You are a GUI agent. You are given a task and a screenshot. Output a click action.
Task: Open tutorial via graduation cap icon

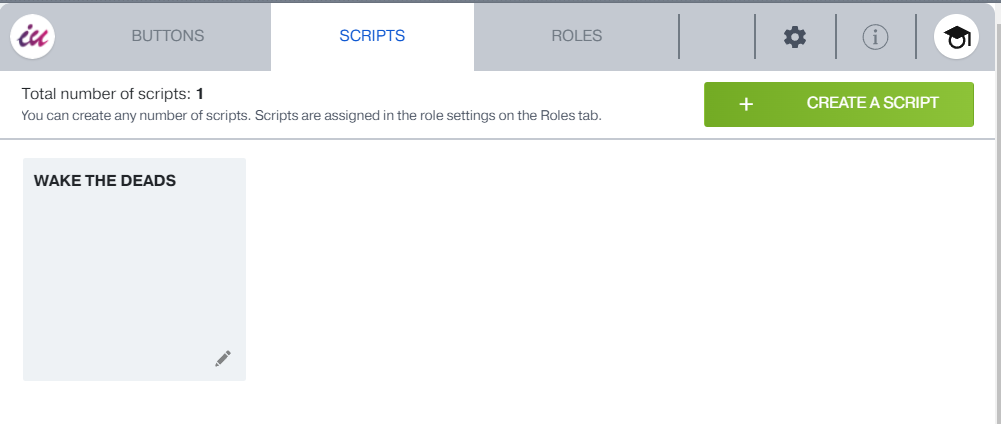(956, 37)
